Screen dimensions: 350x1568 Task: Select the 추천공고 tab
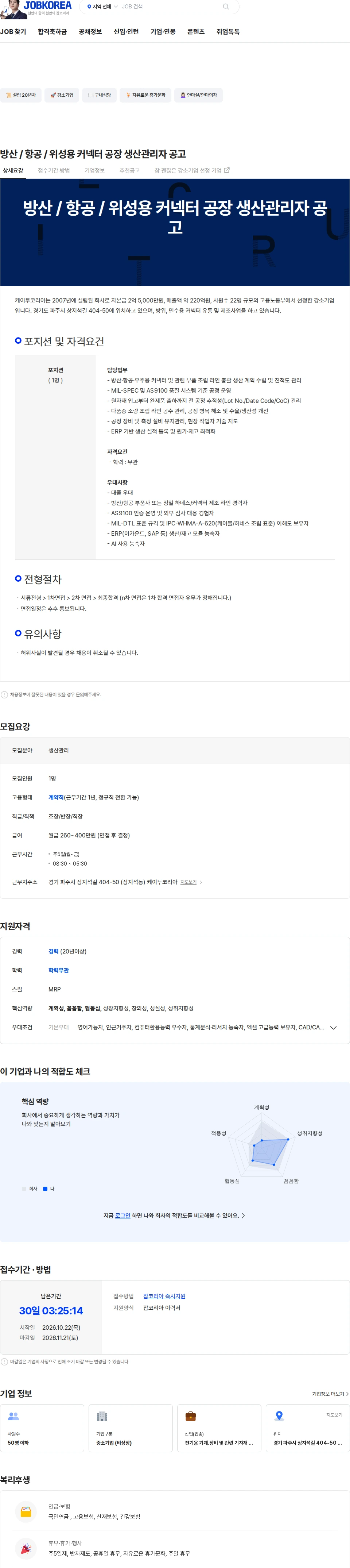tap(129, 170)
